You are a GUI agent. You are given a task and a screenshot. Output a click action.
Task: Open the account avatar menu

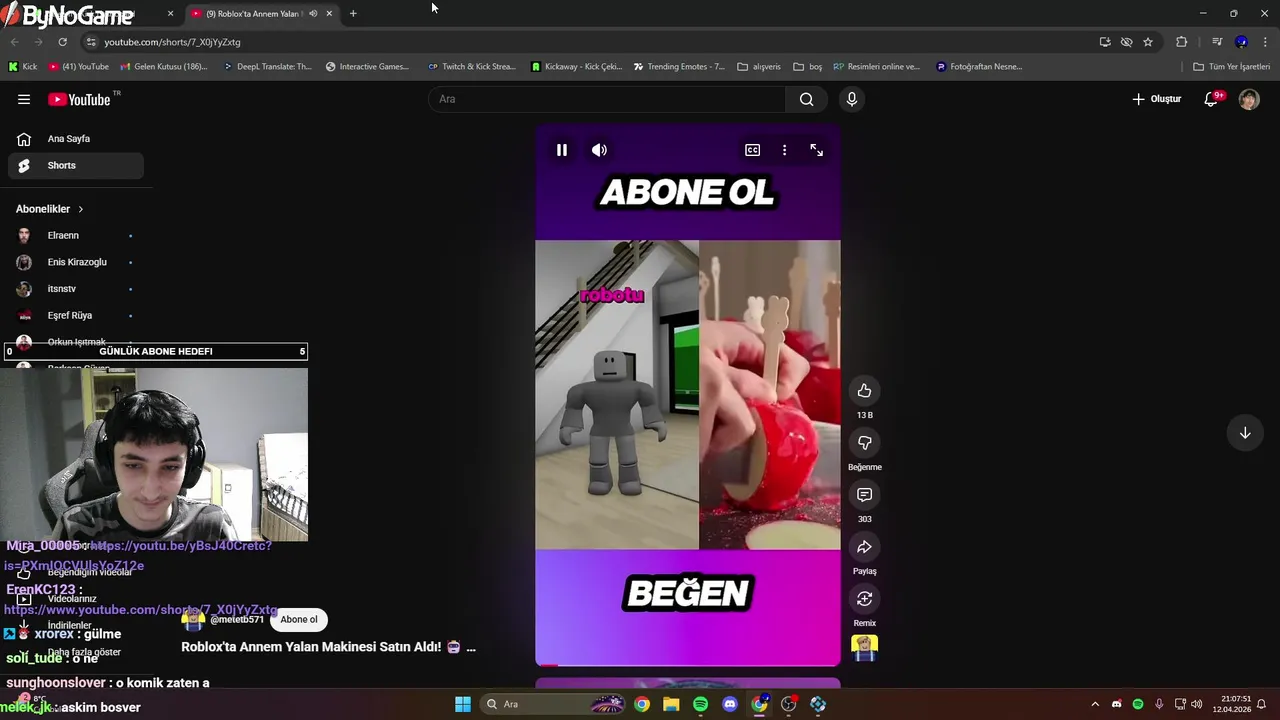(1249, 99)
